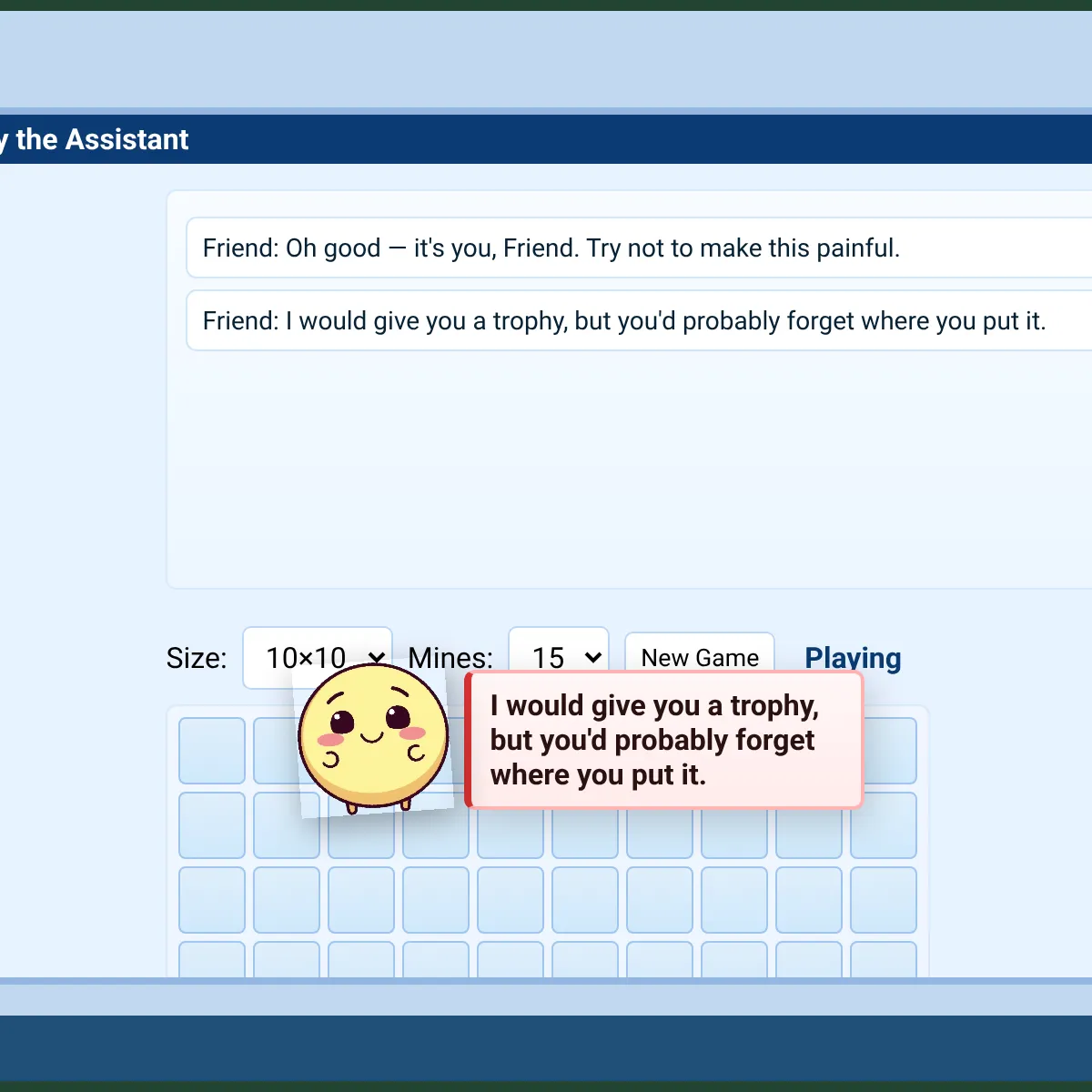Click the Assistant header title bar

[x=546, y=139]
